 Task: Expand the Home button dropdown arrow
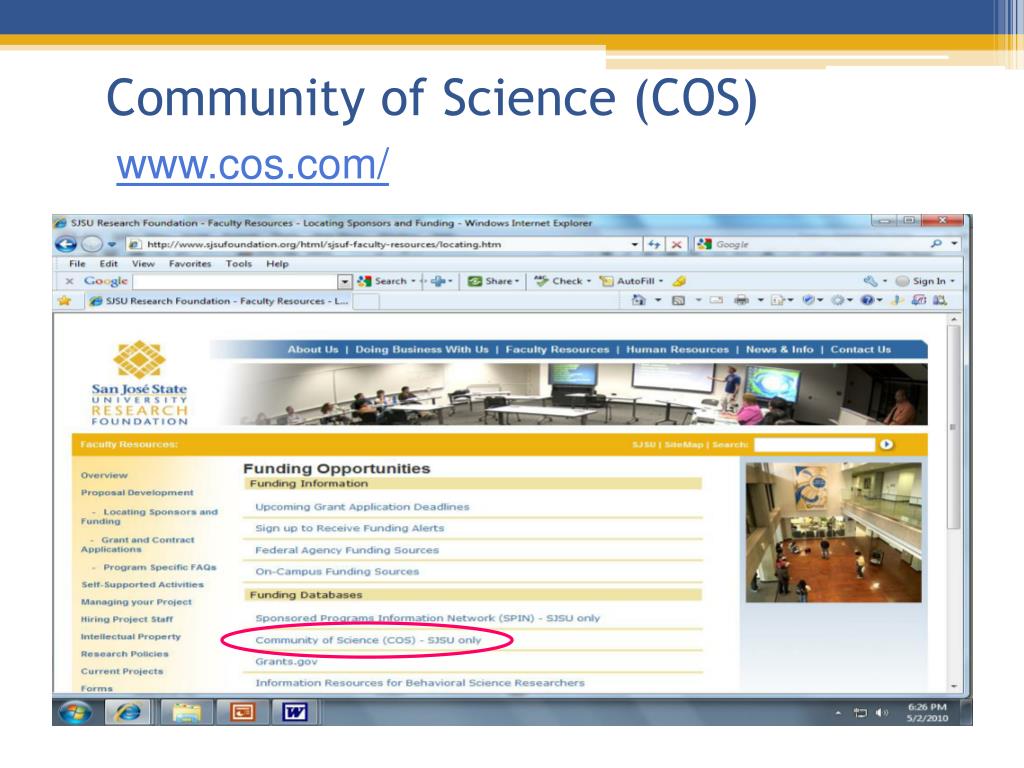(x=658, y=300)
